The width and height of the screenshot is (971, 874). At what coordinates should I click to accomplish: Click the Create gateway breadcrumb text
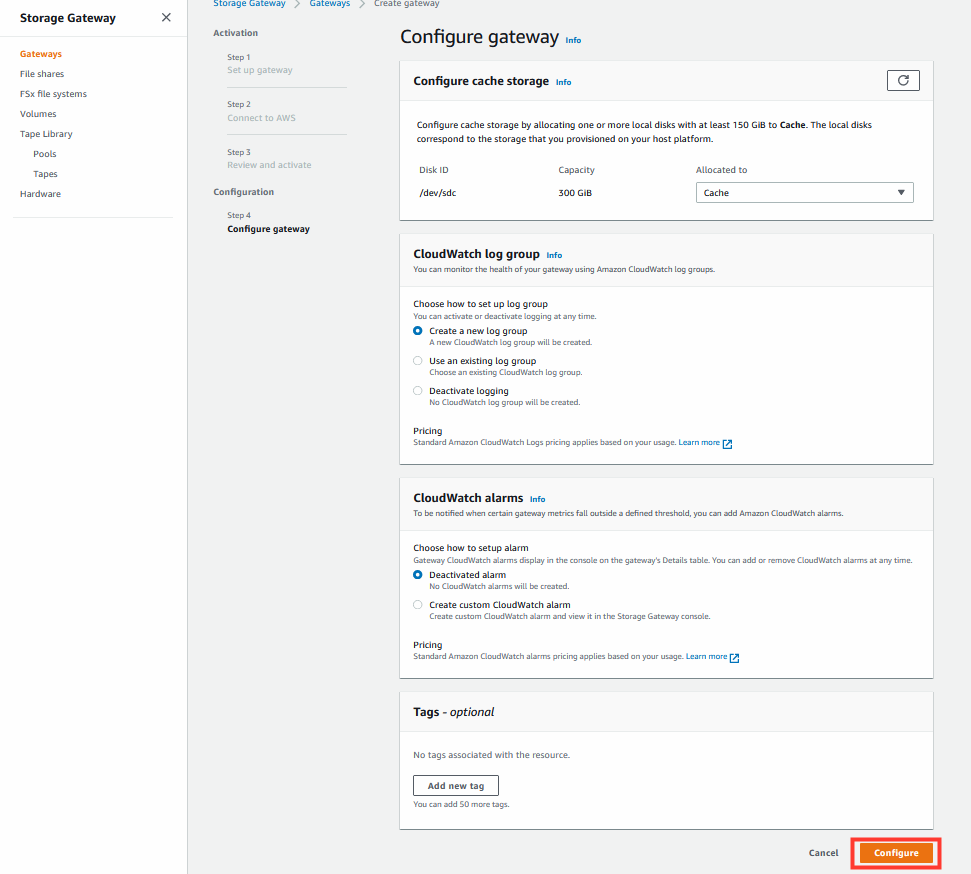point(407,4)
